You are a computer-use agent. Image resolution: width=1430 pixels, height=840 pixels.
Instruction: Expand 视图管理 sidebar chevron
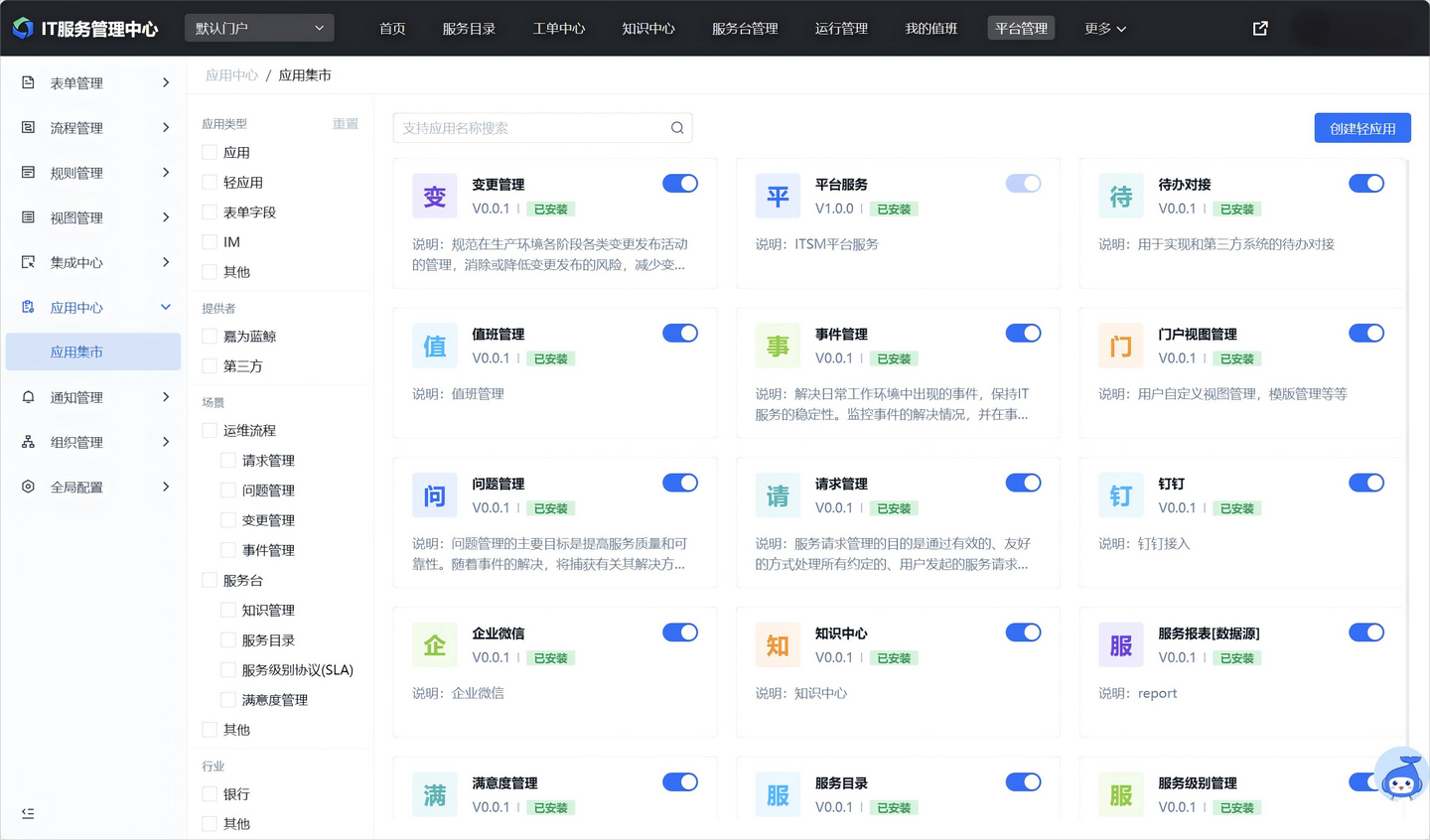point(166,216)
